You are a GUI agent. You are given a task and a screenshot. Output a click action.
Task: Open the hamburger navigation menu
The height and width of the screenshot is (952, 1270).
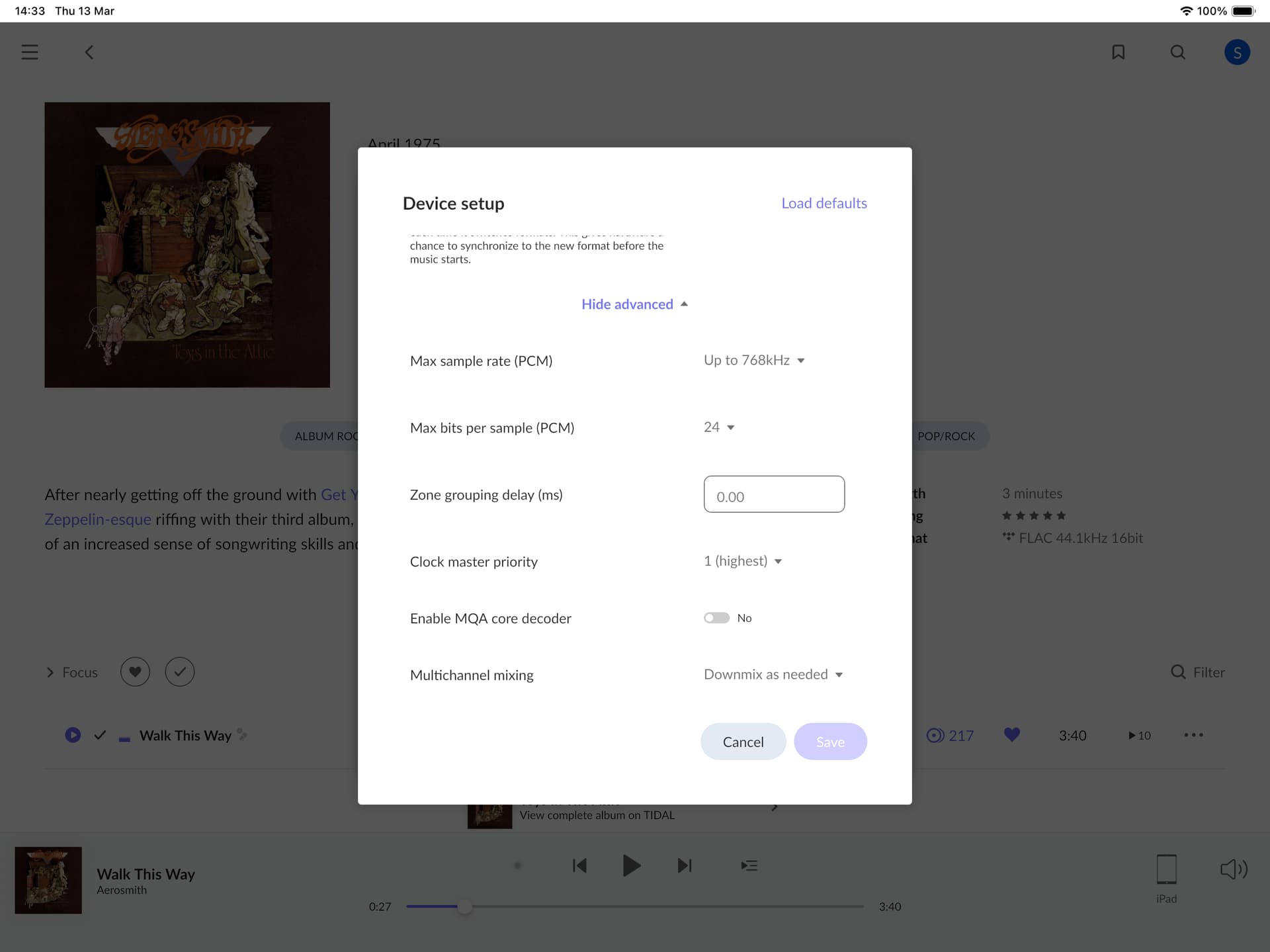(30, 52)
